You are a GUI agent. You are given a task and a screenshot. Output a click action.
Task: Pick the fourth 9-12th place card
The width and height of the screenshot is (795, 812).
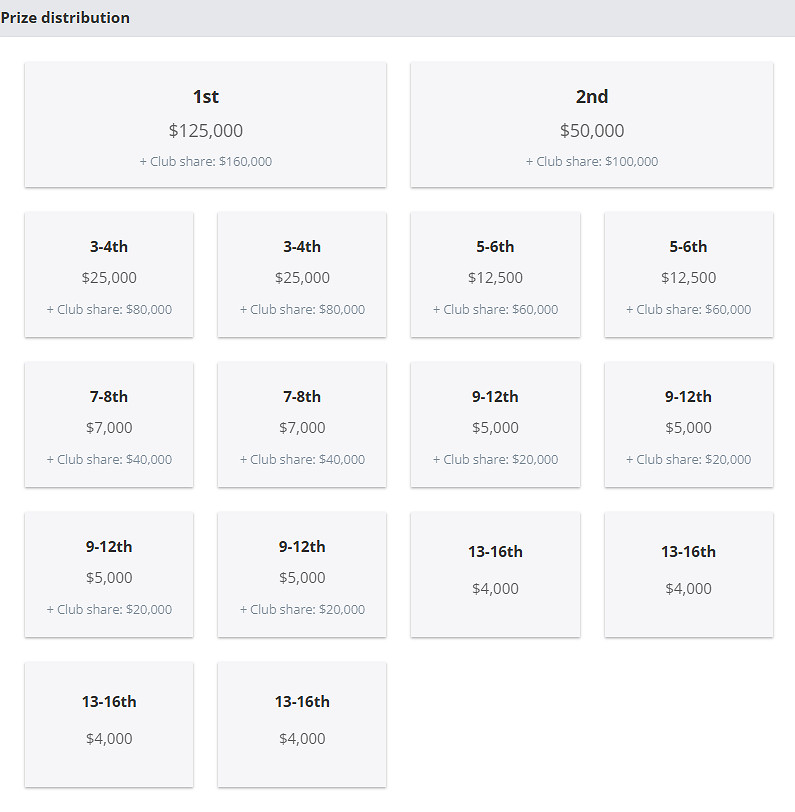302,574
